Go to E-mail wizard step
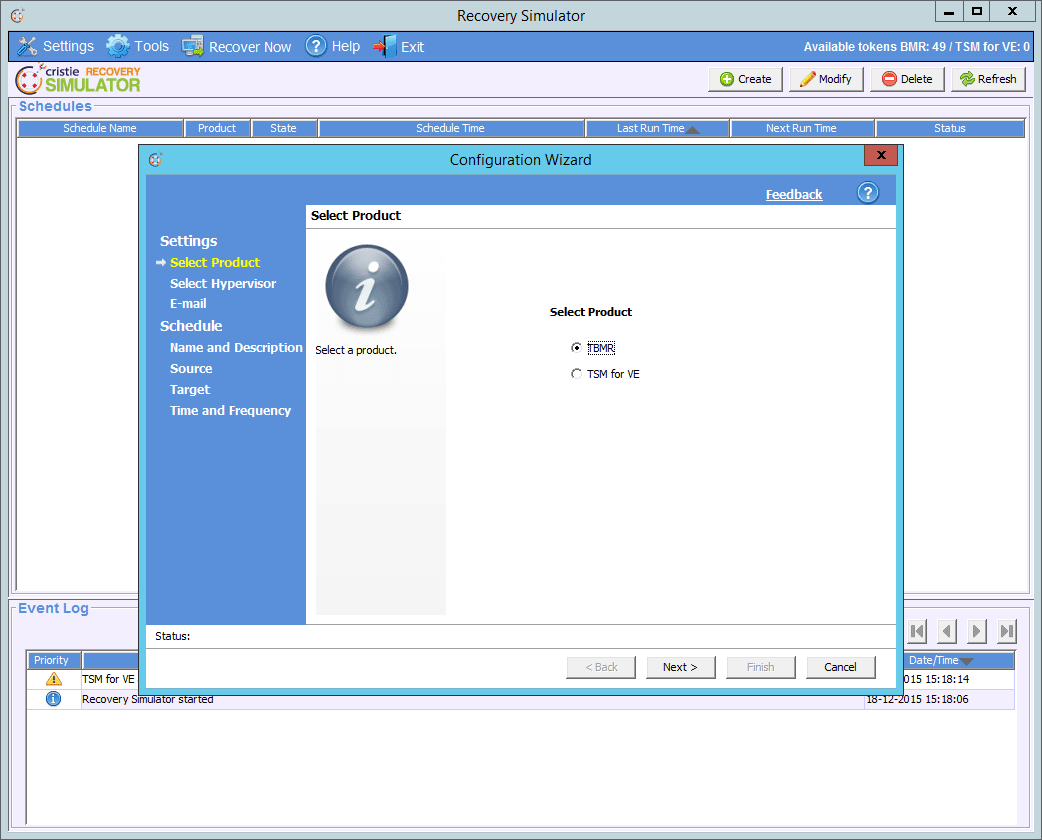The height and width of the screenshot is (840, 1042). coord(188,304)
